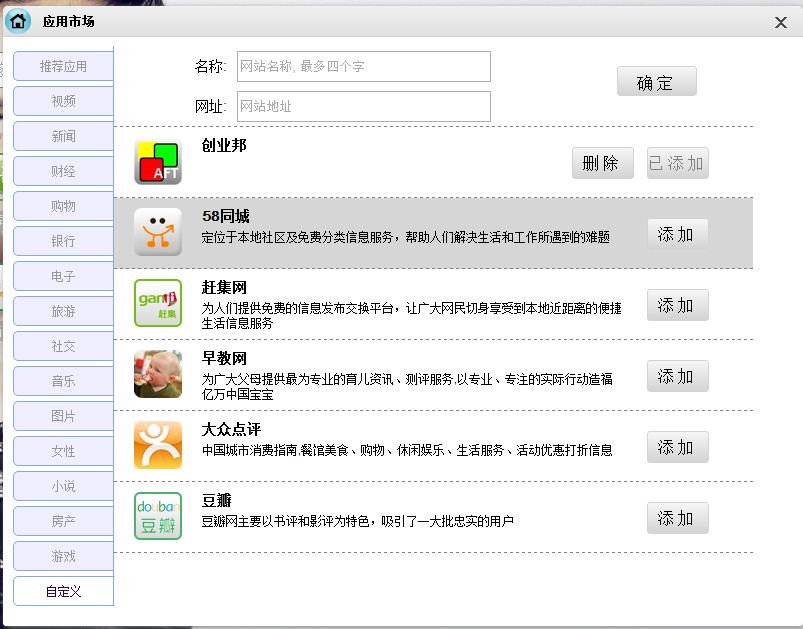Click the 大众点评 orange icon
Viewport: 803px width, 629px height.
tap(158, 445)
